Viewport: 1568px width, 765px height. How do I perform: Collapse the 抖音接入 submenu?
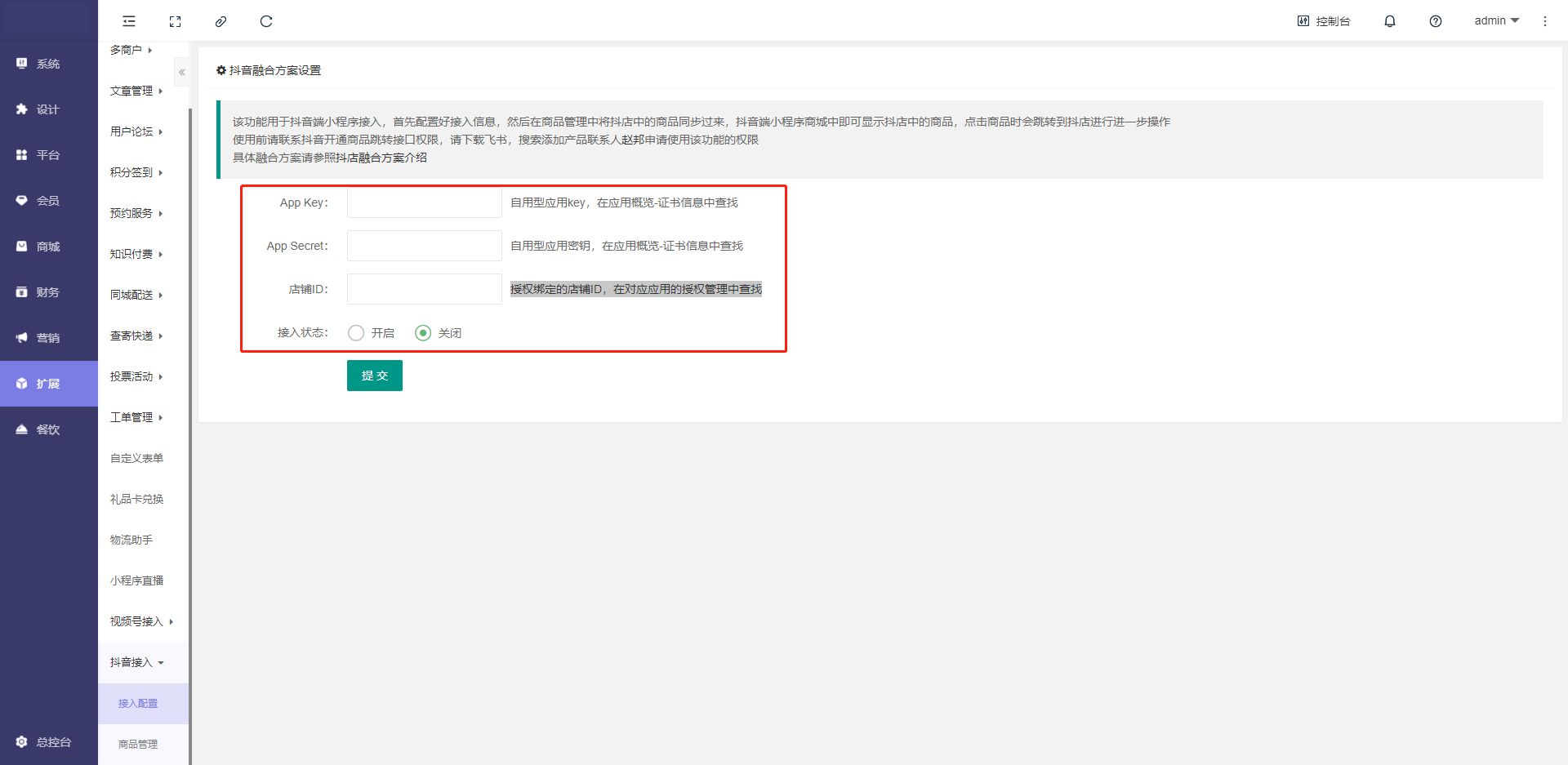137,662
